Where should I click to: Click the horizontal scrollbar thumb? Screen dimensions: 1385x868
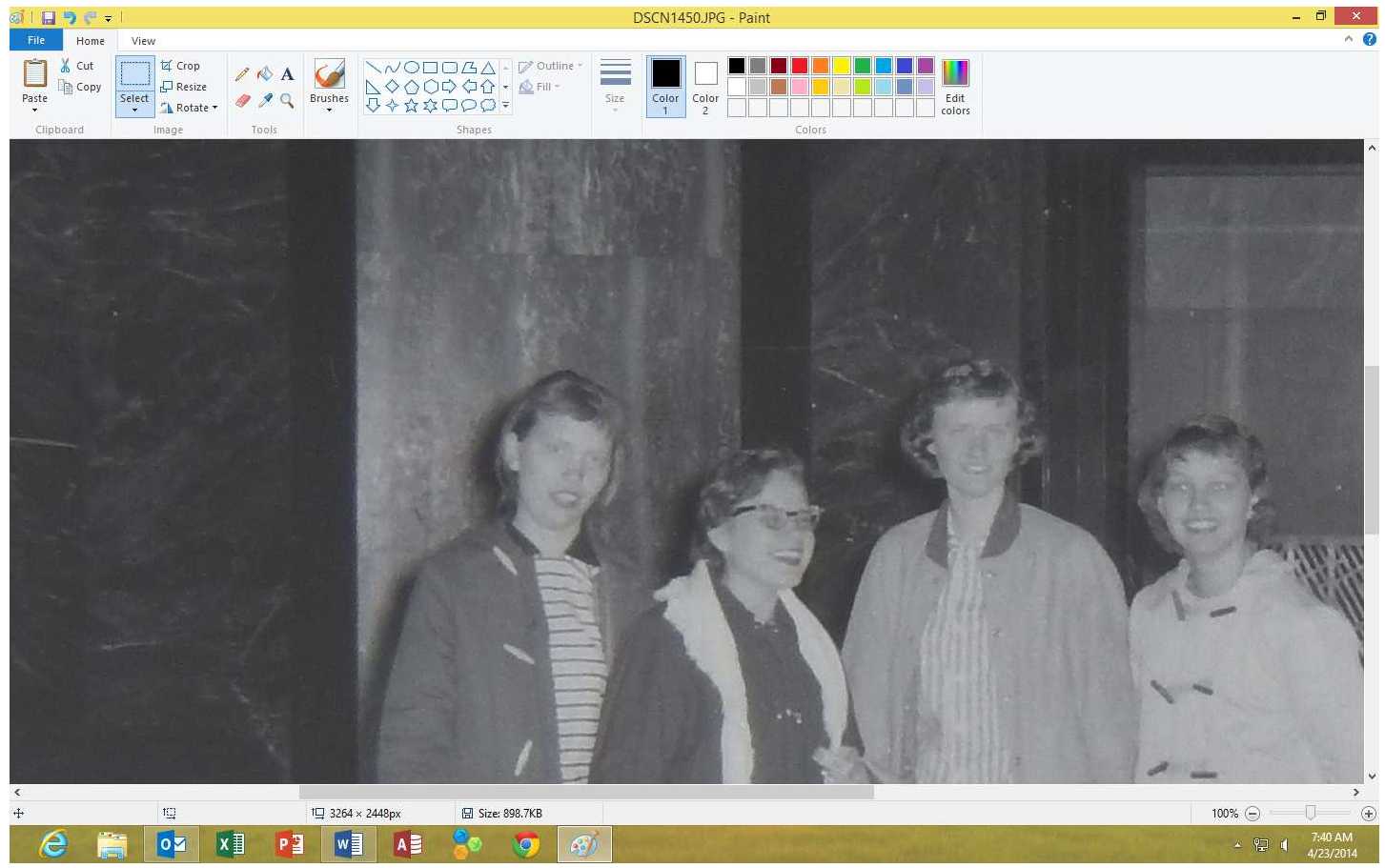pos(586,792)
